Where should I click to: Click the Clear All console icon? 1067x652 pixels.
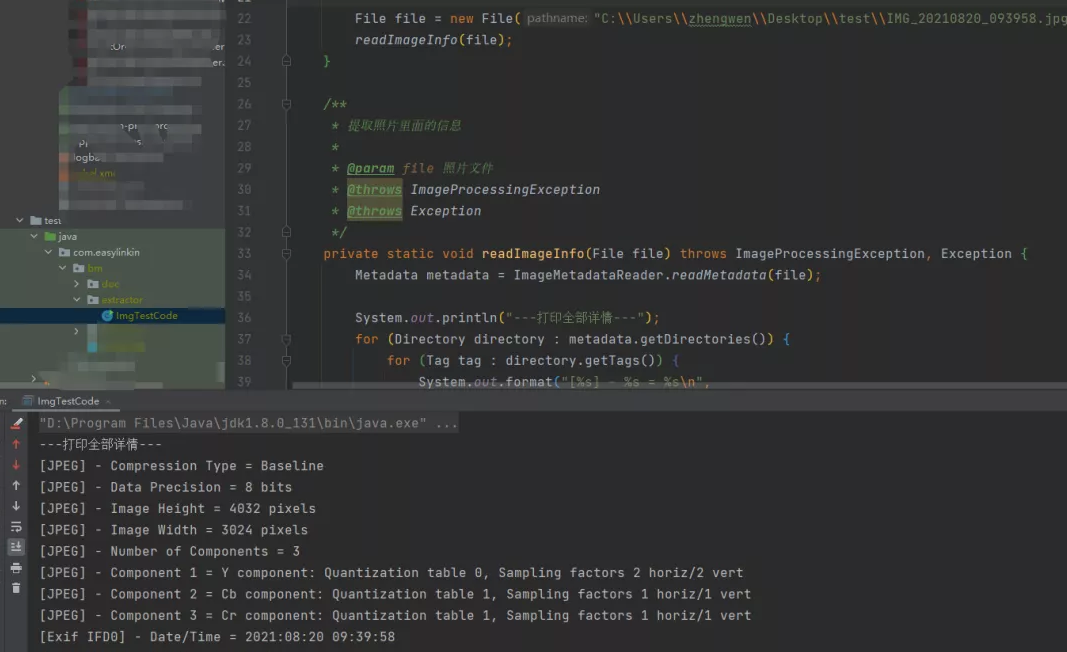click(x=16, y=423)
